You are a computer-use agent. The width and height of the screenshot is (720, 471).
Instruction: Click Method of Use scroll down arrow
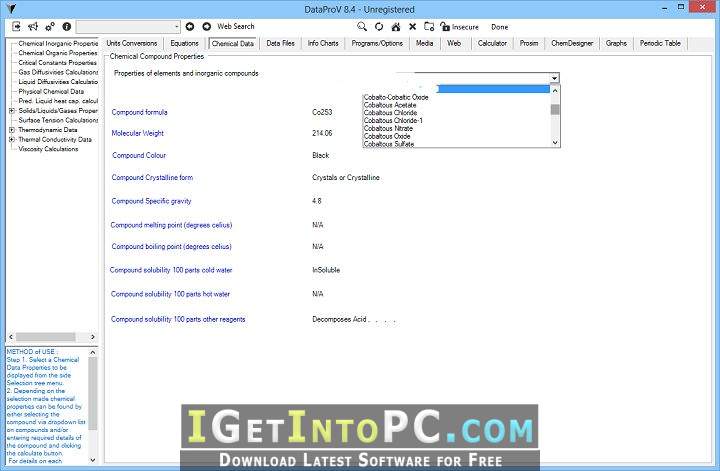[x=93, y=460]
